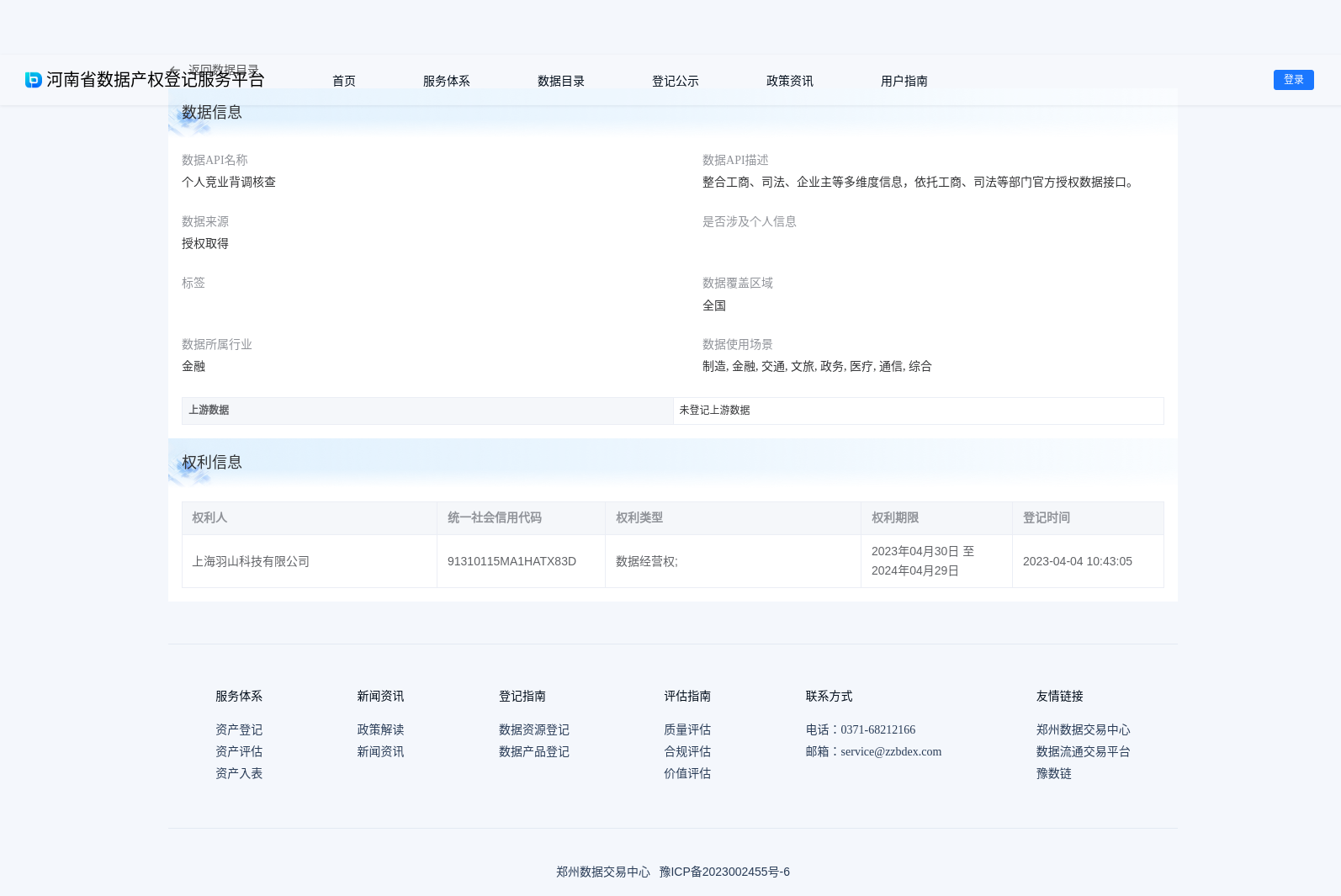Click the site title 河南省数据产权登记服务平台
The width and height of the screenshot is (1341, 896).
tap(156, 80)
